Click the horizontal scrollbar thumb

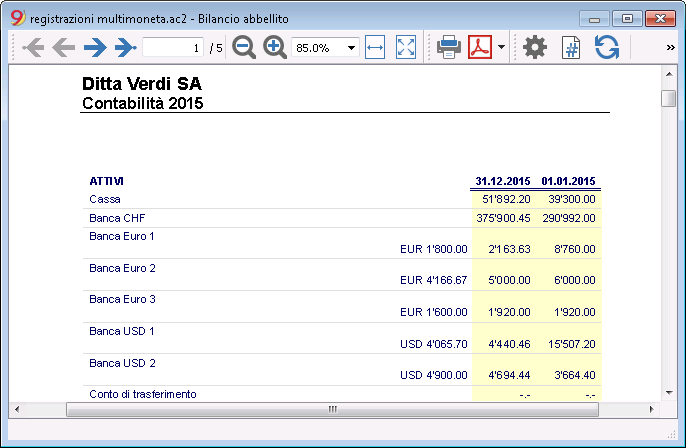(x=332, y=410)
